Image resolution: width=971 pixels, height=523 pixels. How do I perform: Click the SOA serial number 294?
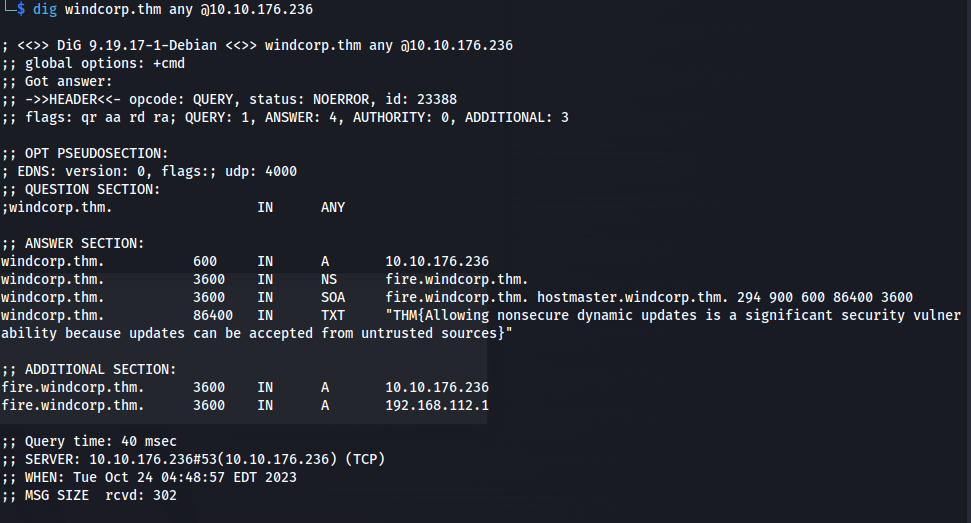(x=748, y=297)
